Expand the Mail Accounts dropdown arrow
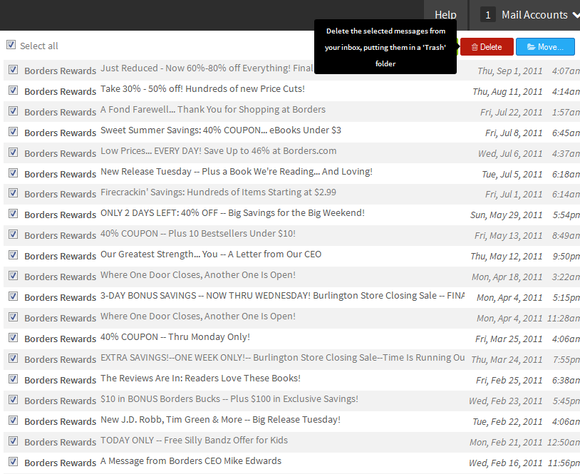The image size is (580, 474). pyautogui.click(x=576, y=15)
